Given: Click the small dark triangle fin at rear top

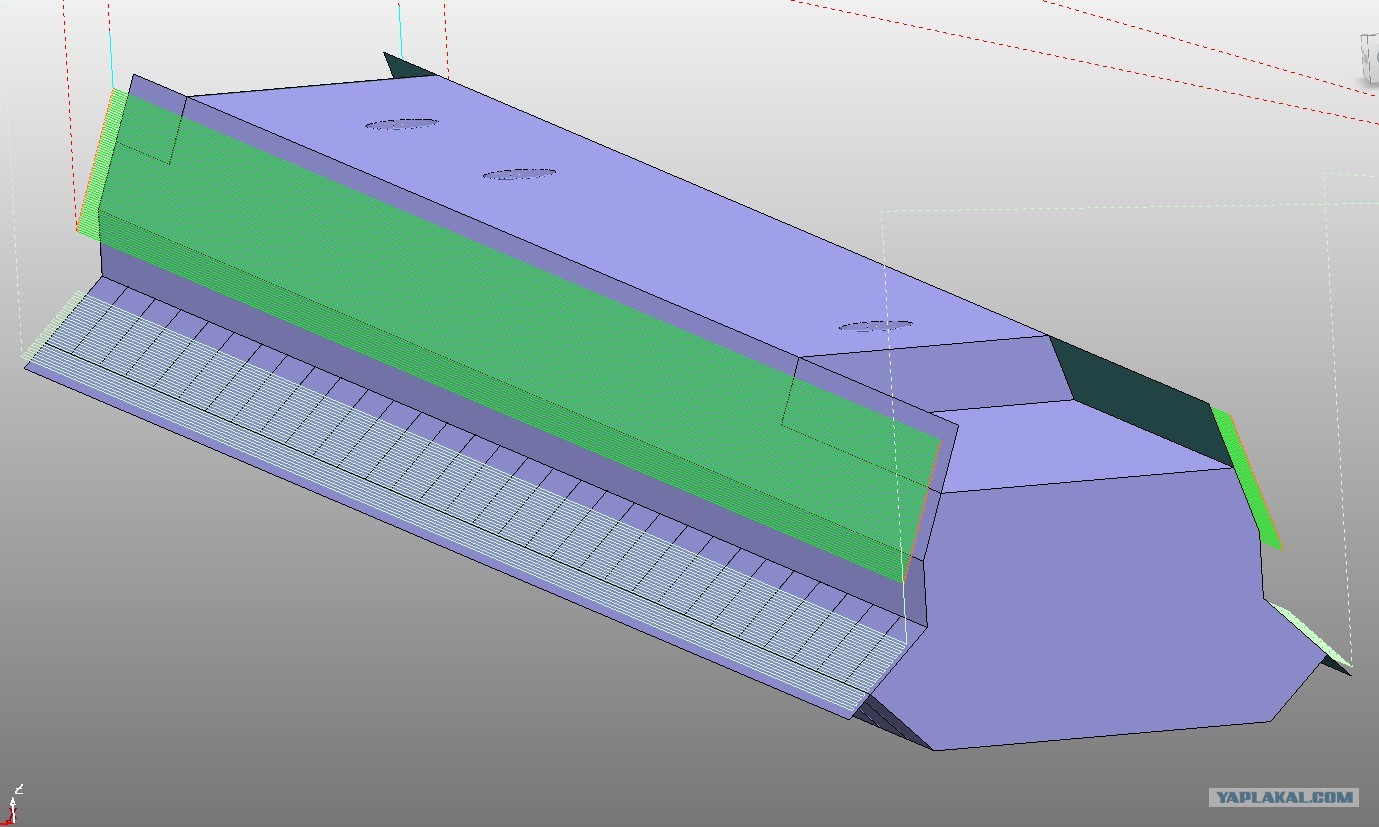Looking at the screenshot, I should 407,66.
